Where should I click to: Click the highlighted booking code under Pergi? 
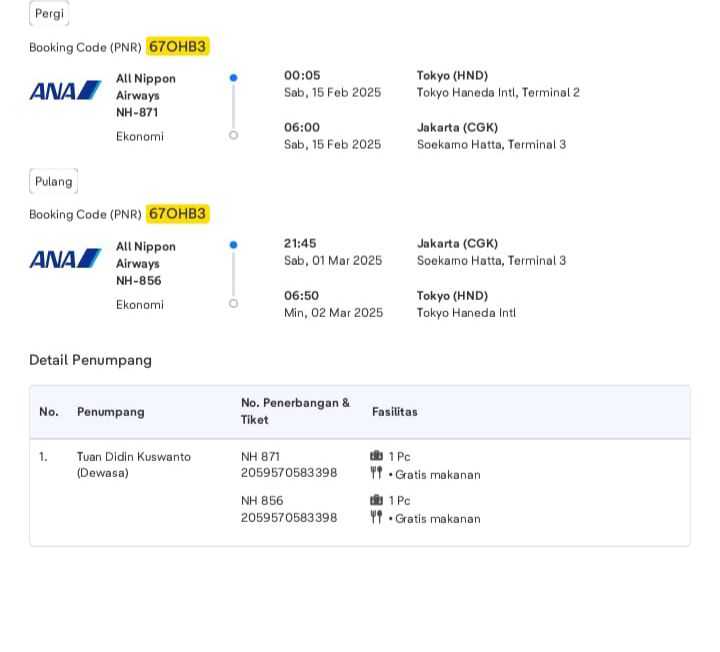[x=177, y=46]
